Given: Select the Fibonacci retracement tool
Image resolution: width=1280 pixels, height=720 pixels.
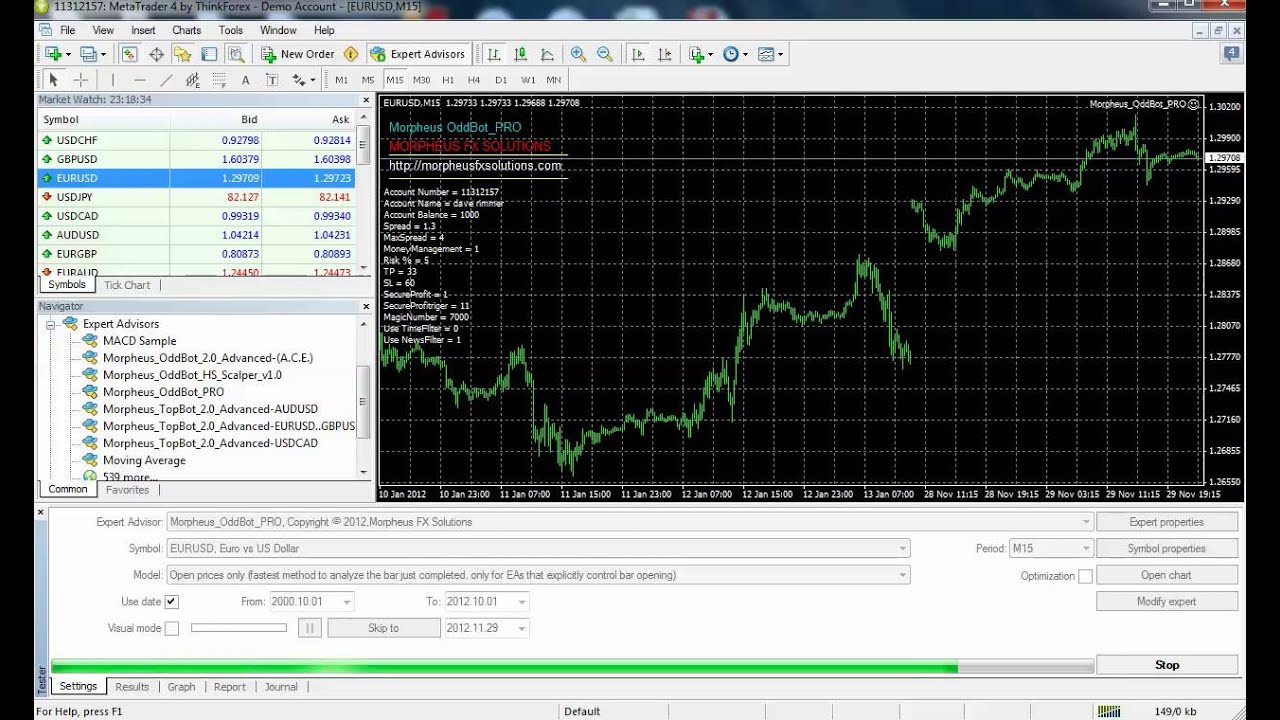Looking at the screenshot, I should pos(220,80).
